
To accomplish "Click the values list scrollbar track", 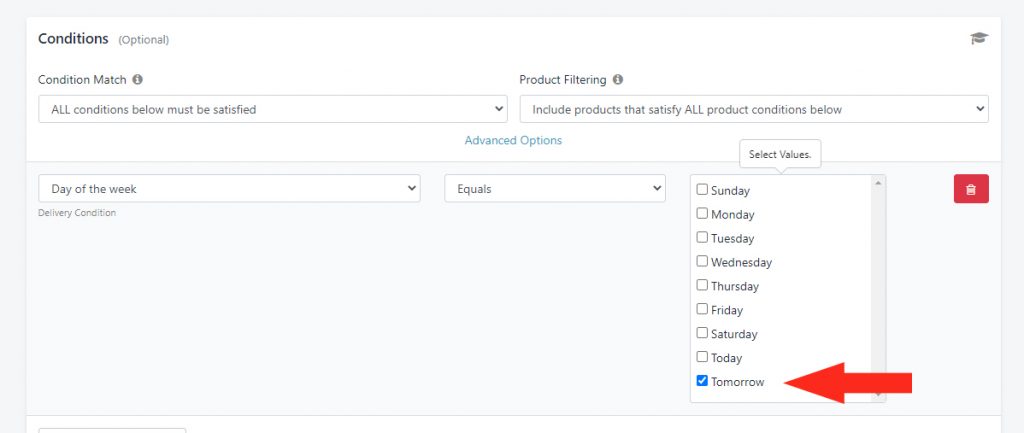I will 878,287.
